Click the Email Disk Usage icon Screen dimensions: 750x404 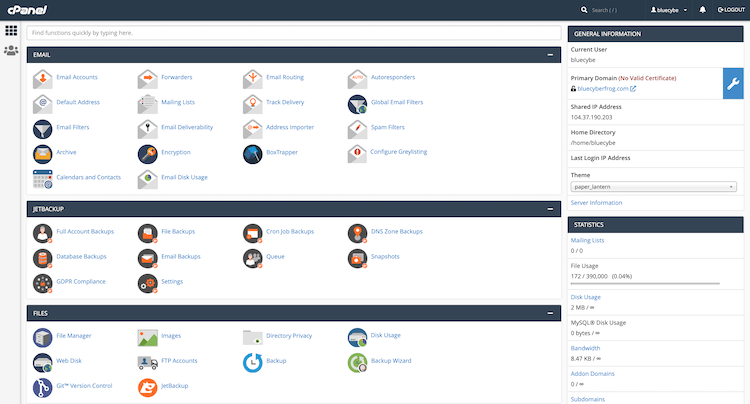pos(147,179)
